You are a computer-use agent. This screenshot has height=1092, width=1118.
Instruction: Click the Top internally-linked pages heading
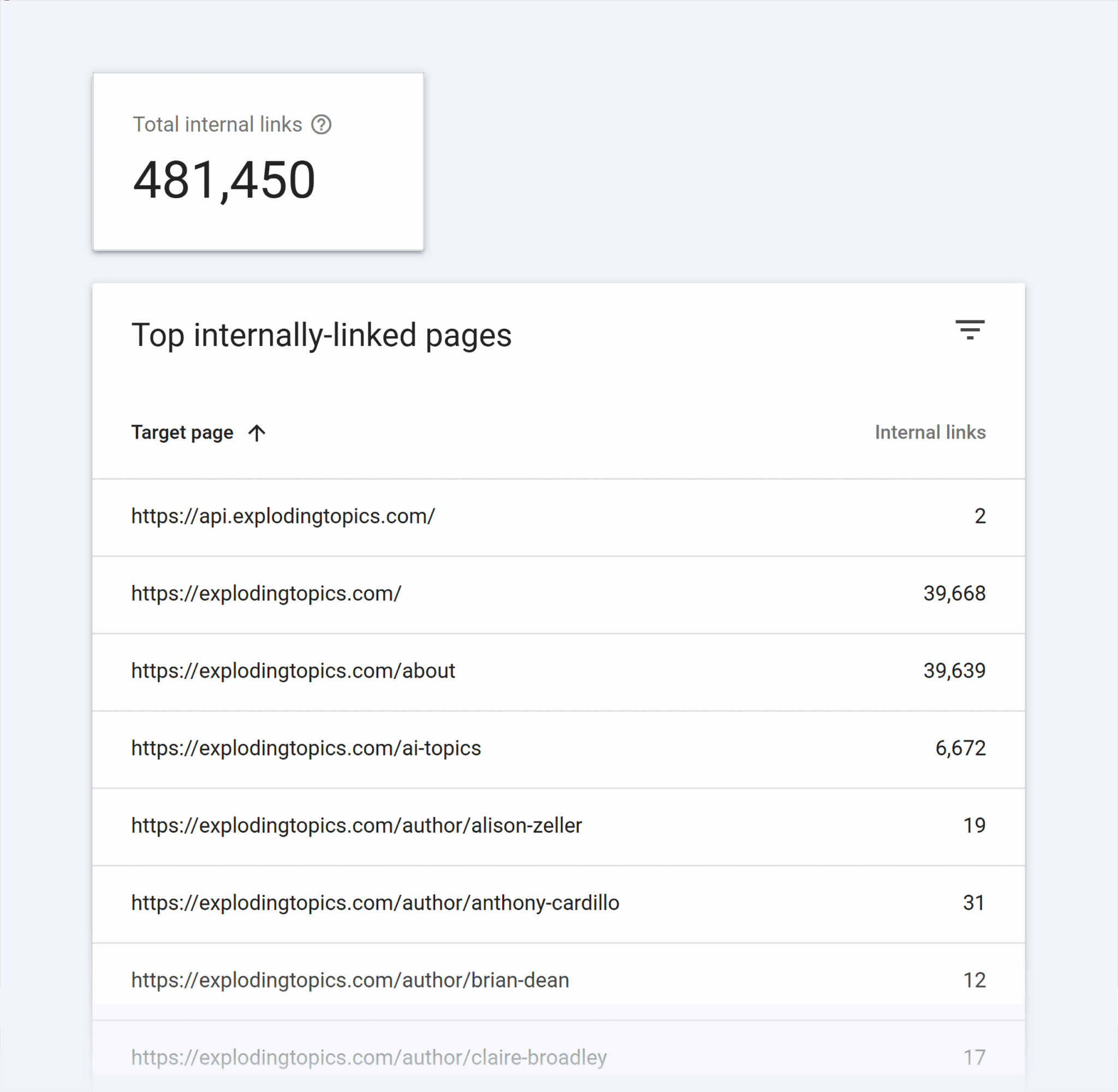tap(321, 335)
